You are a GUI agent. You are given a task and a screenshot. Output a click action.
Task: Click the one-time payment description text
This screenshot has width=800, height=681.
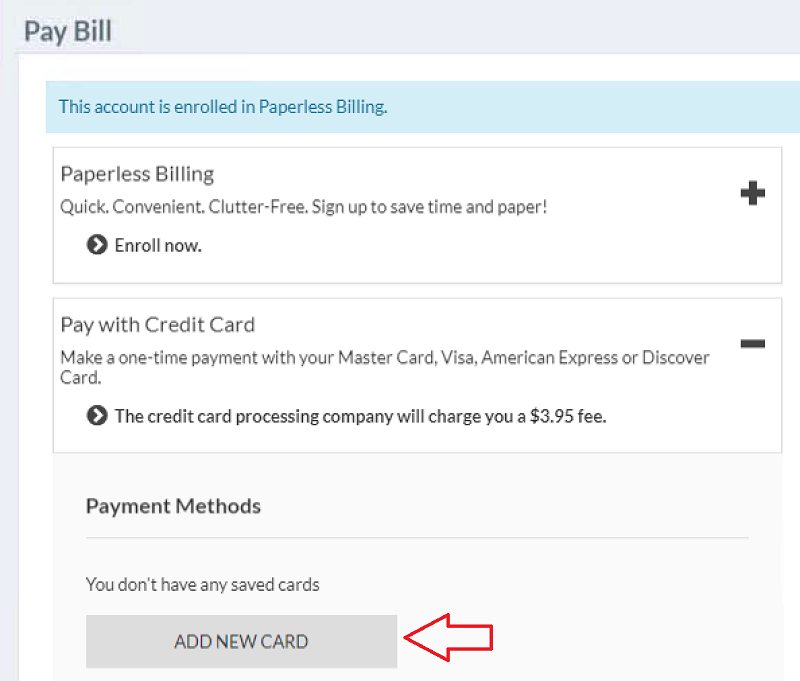(x=385, y=367)
